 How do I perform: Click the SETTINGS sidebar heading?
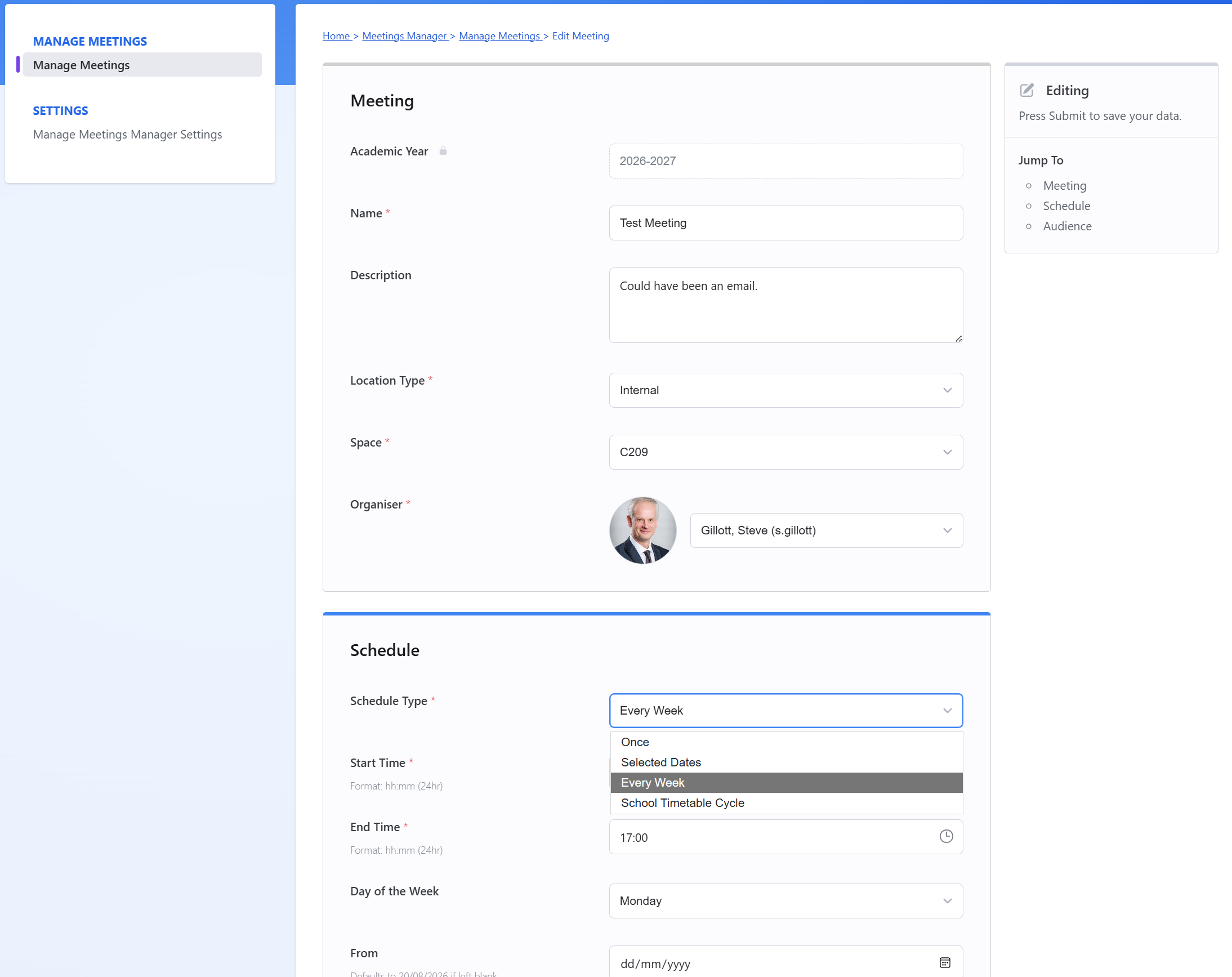60,110
